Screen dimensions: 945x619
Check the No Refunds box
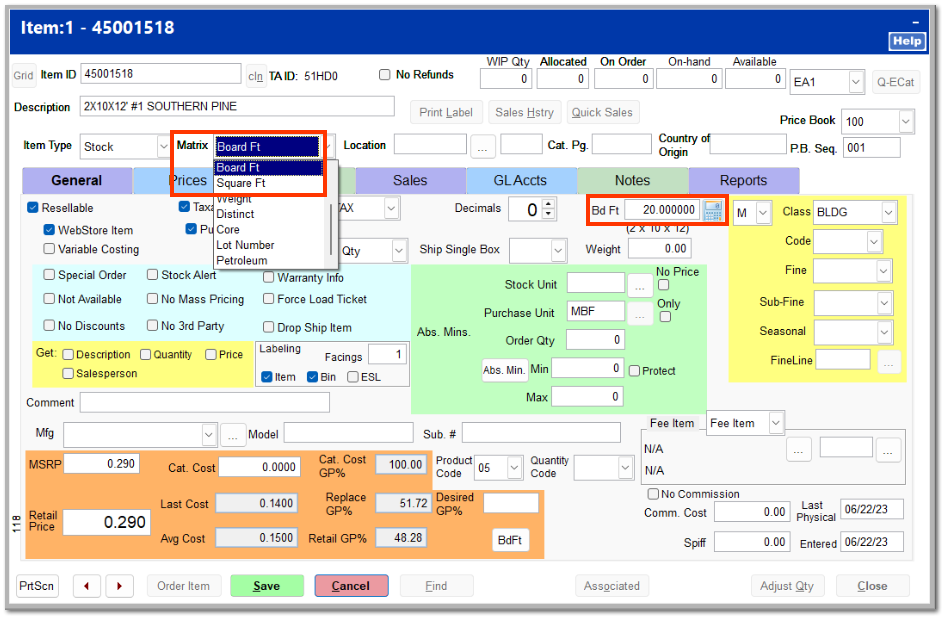click(x=385, y=75)
